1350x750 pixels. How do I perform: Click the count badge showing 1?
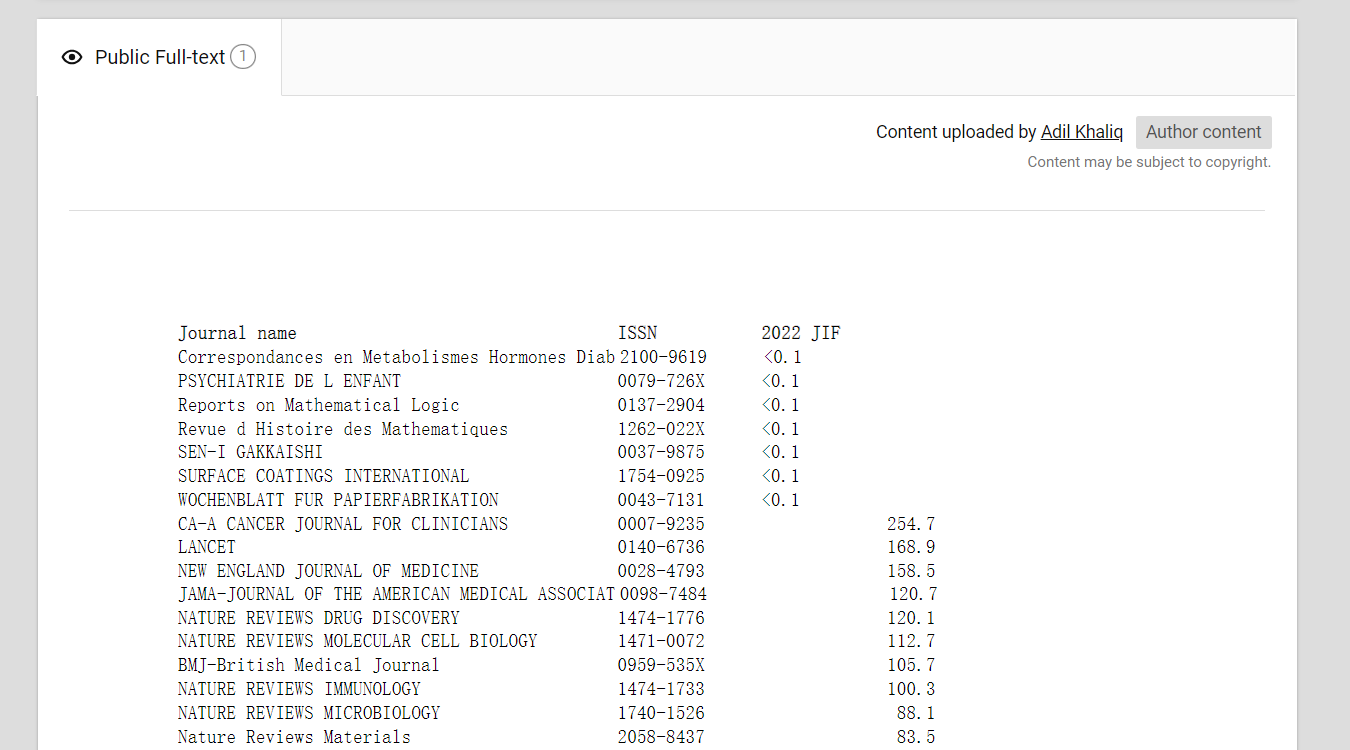tap(243, 57)
